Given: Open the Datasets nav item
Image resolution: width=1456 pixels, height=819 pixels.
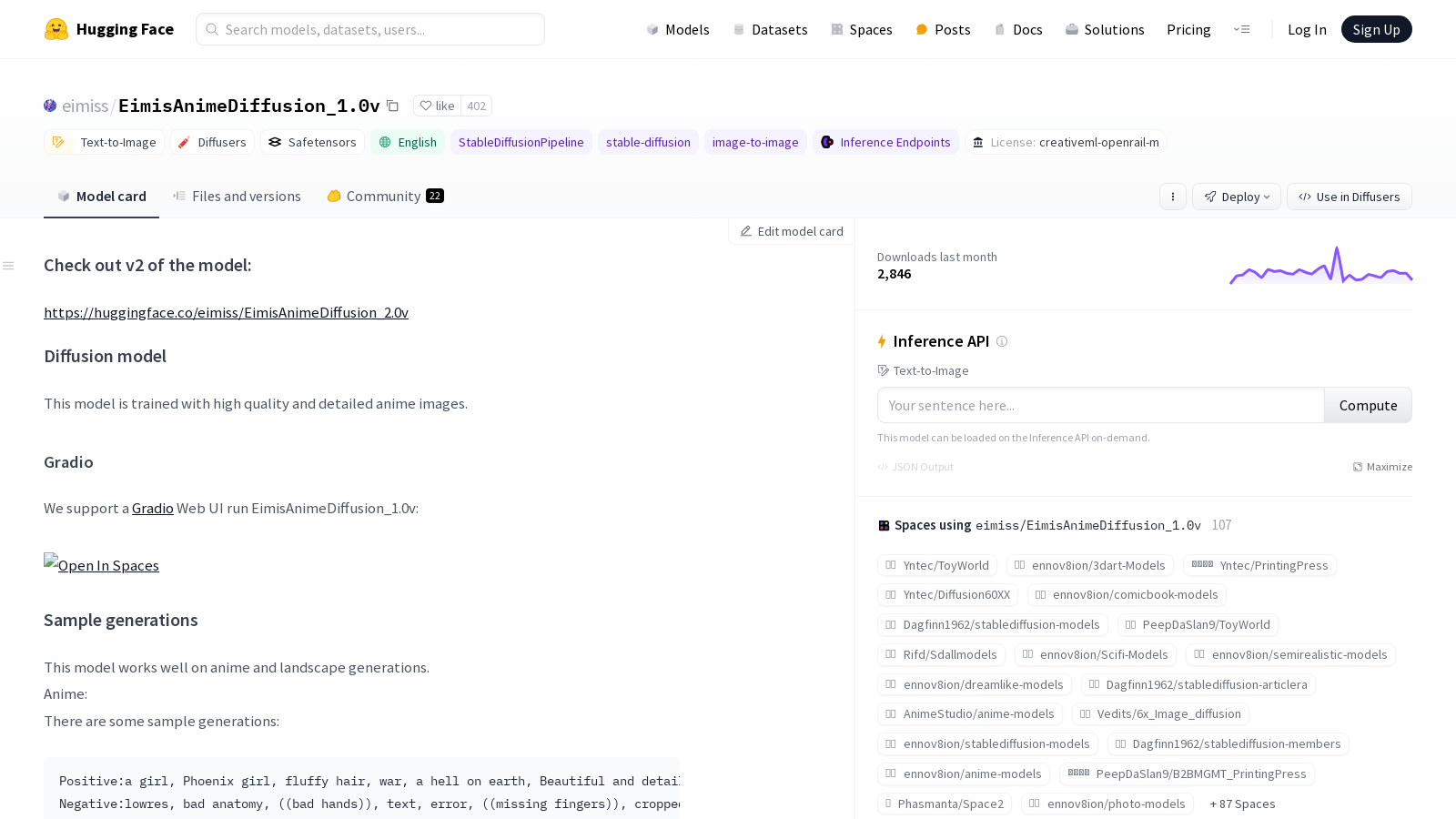Looking at the screenshot, I should [771, 29].
